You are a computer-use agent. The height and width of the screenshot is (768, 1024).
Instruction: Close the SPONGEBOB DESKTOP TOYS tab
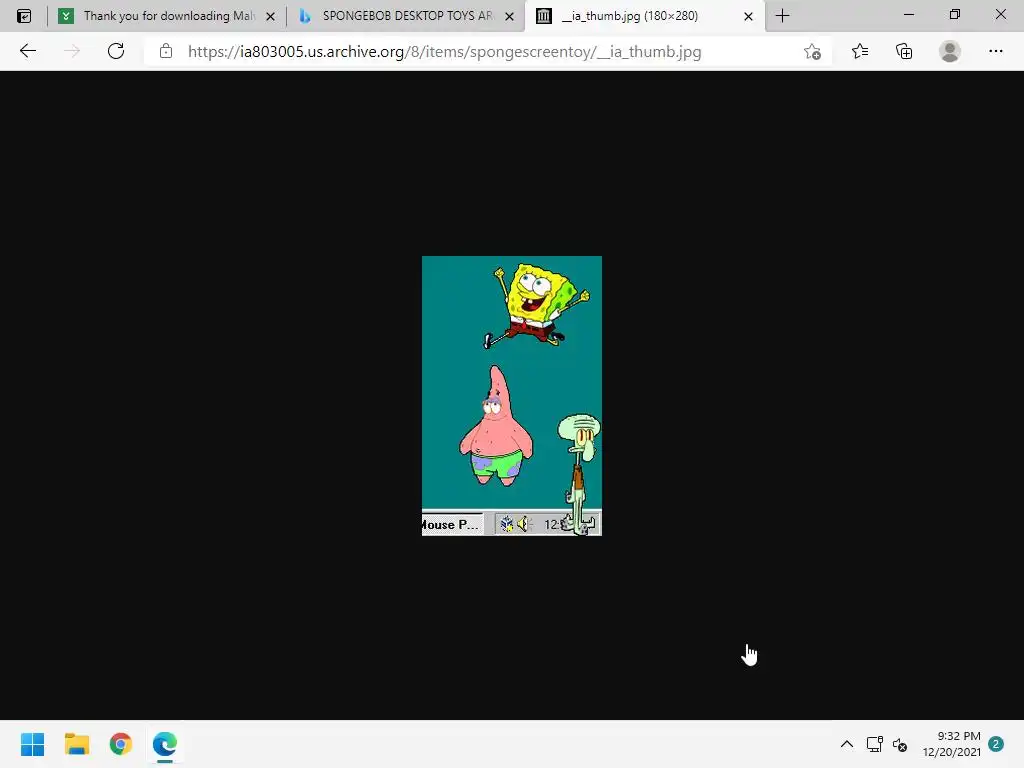point(509,16)
